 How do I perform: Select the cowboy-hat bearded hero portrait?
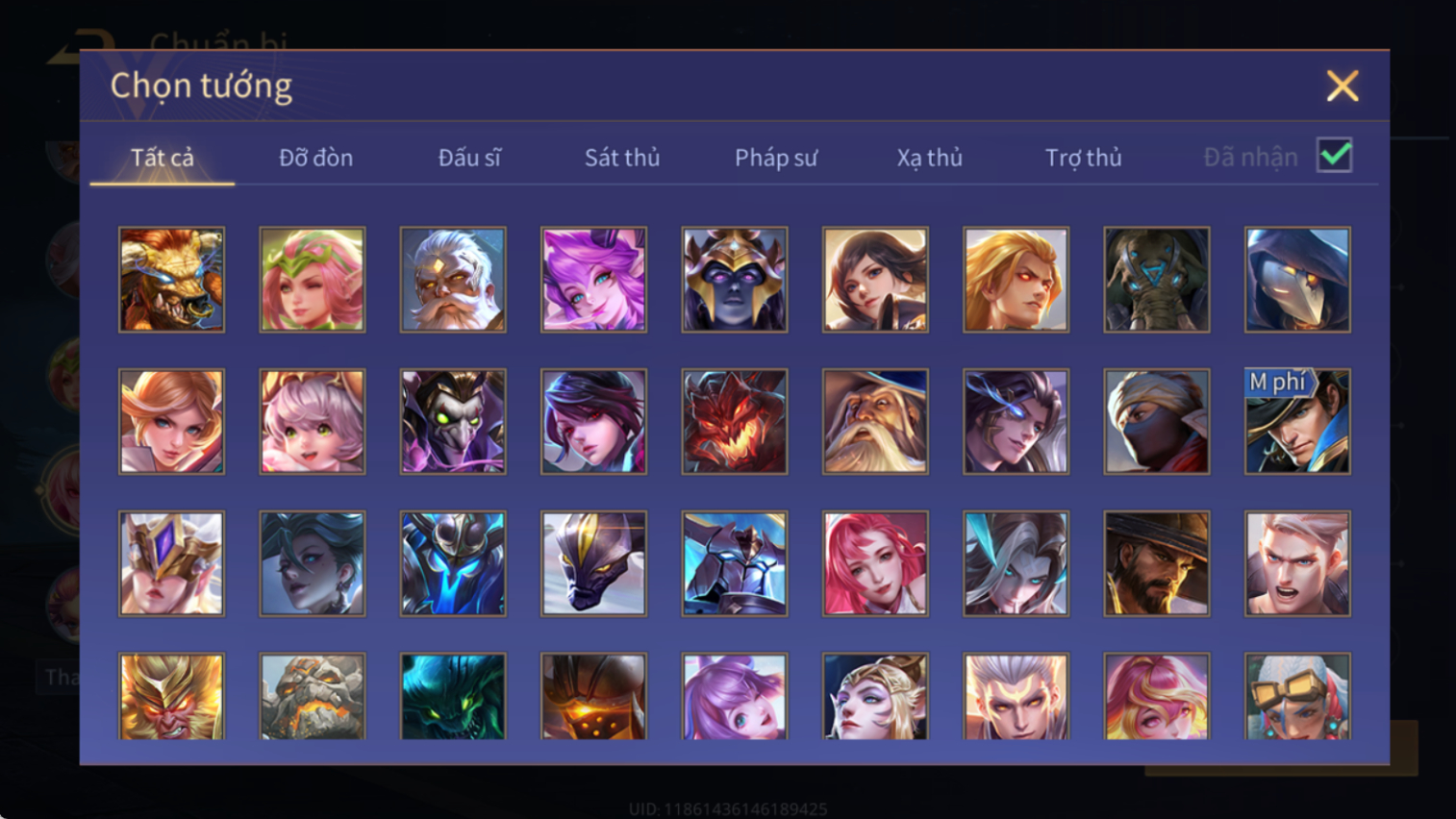[x=1157, y=563]
